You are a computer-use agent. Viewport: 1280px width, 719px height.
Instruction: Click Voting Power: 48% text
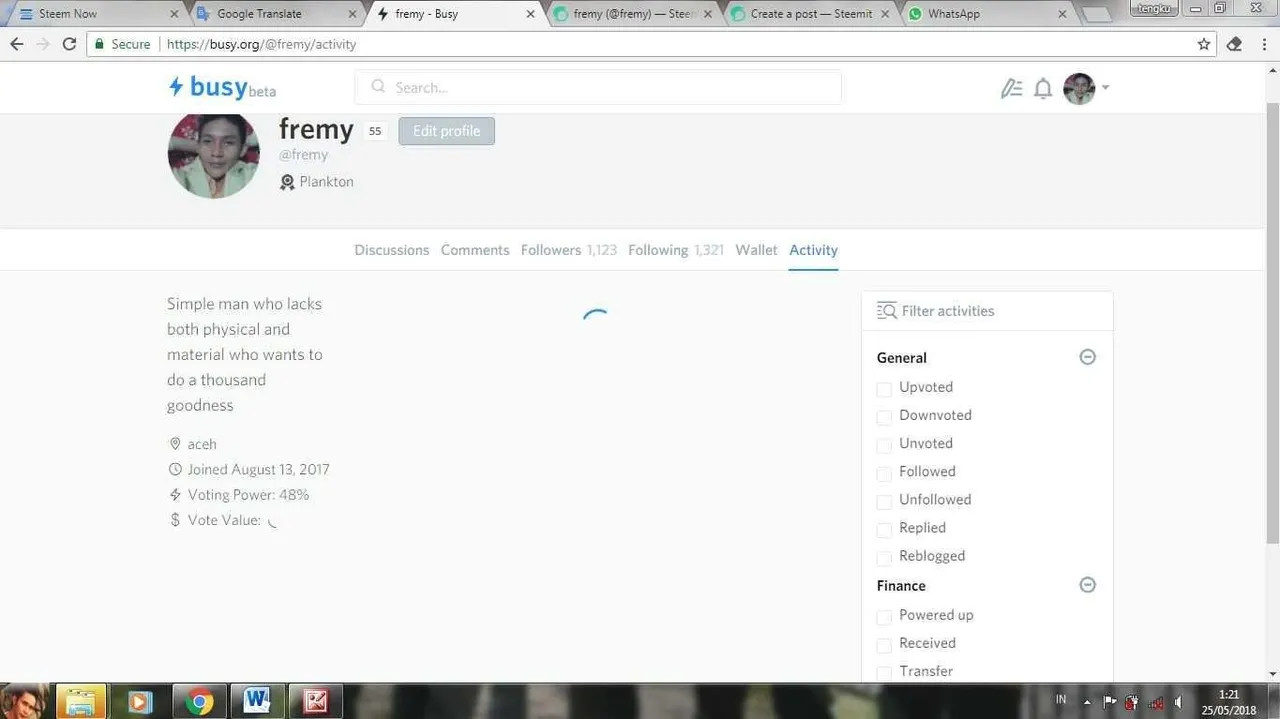248,495
